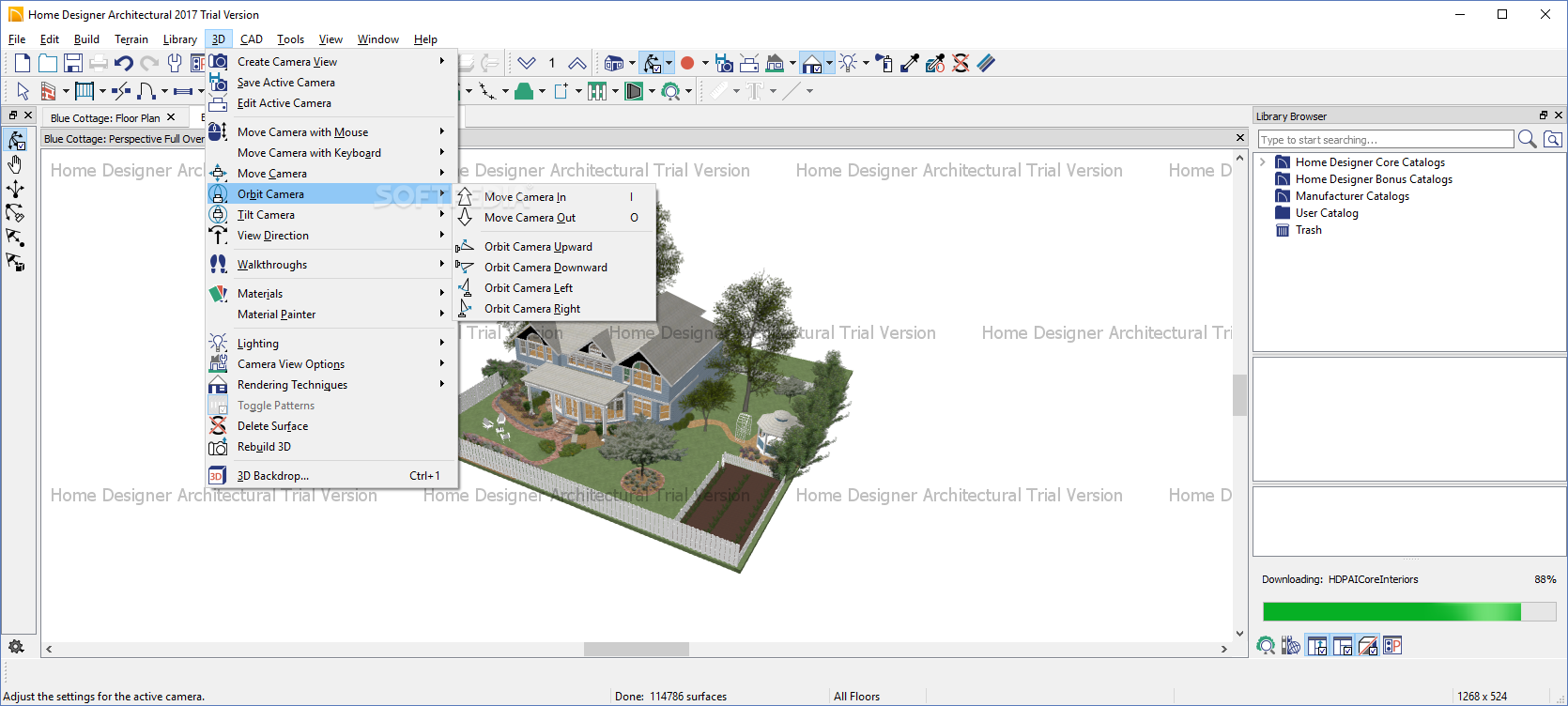Select Orbit Camera Downward menu item

point(554,268)
